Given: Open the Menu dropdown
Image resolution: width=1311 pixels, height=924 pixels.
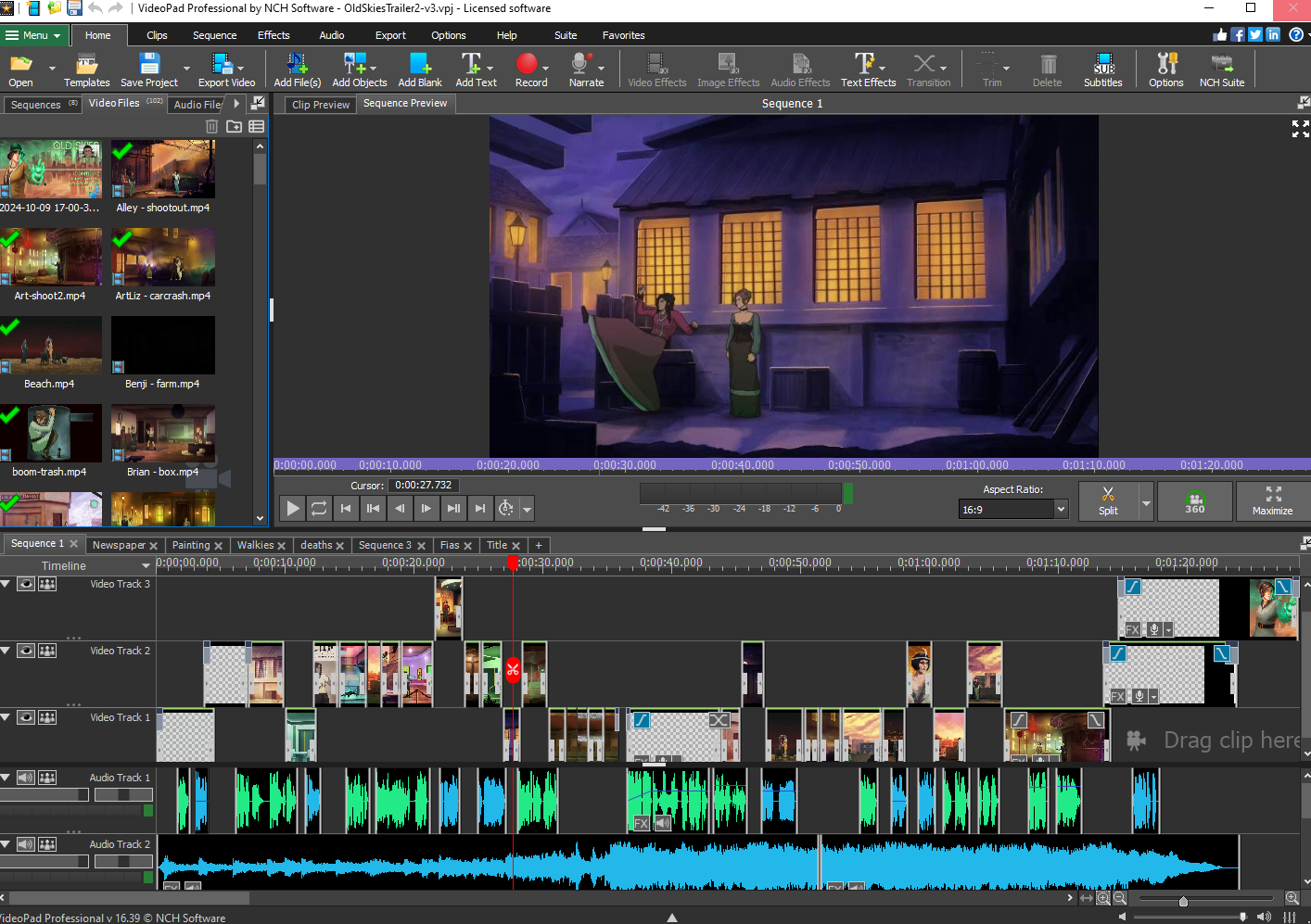Looking at the screenshot, I should point(34,35).
